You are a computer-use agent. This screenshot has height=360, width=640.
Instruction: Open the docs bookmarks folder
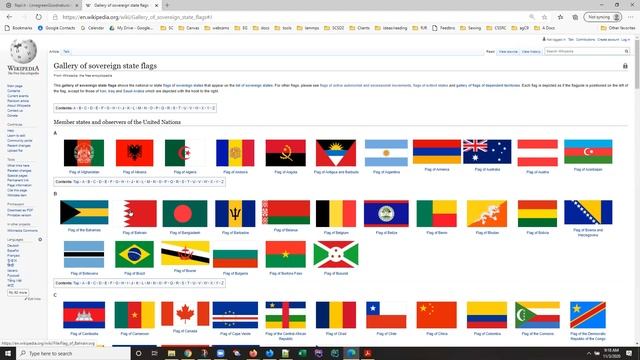[x=261, y=28]
